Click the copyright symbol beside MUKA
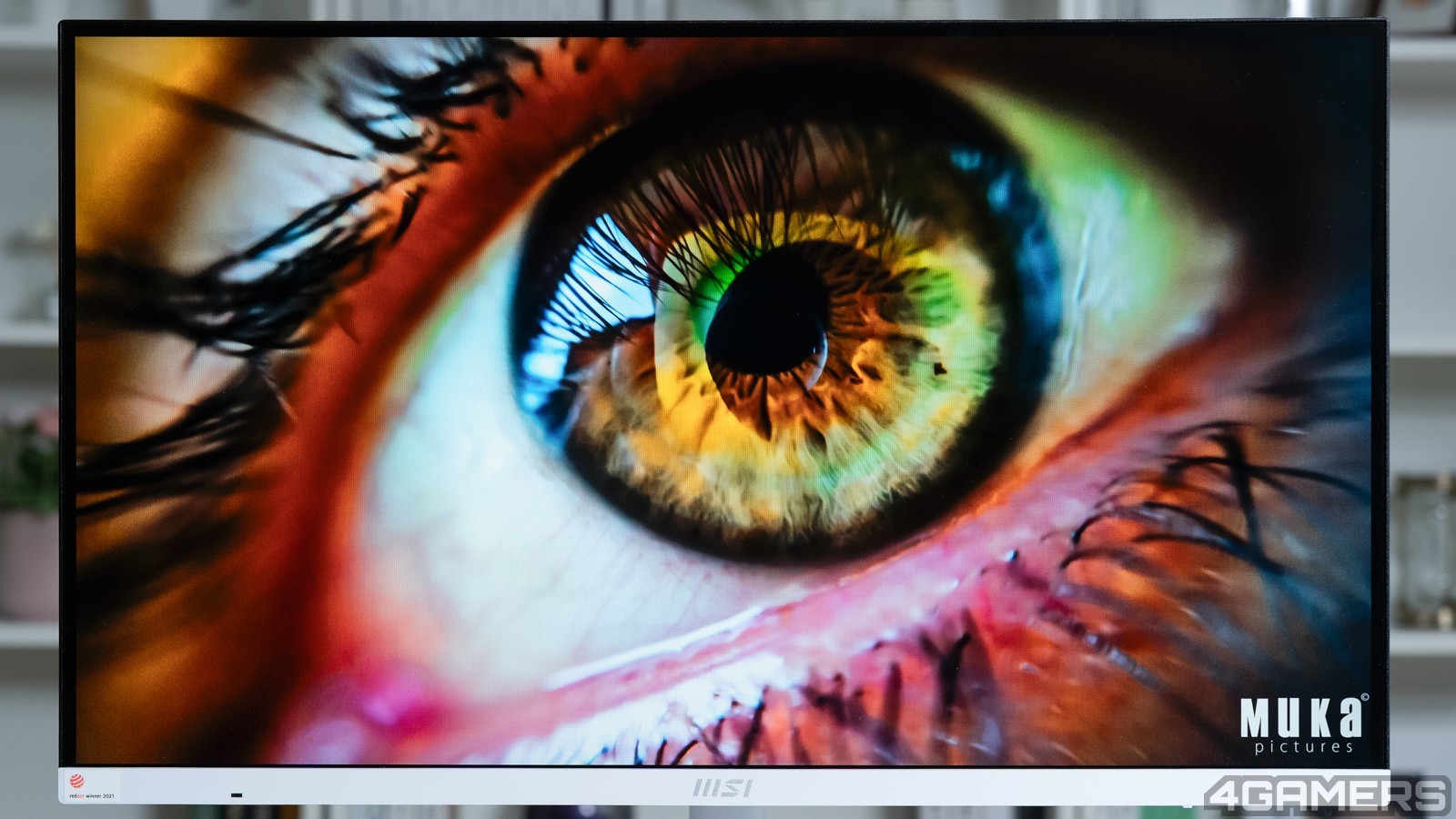 (x=1362, y=701)
